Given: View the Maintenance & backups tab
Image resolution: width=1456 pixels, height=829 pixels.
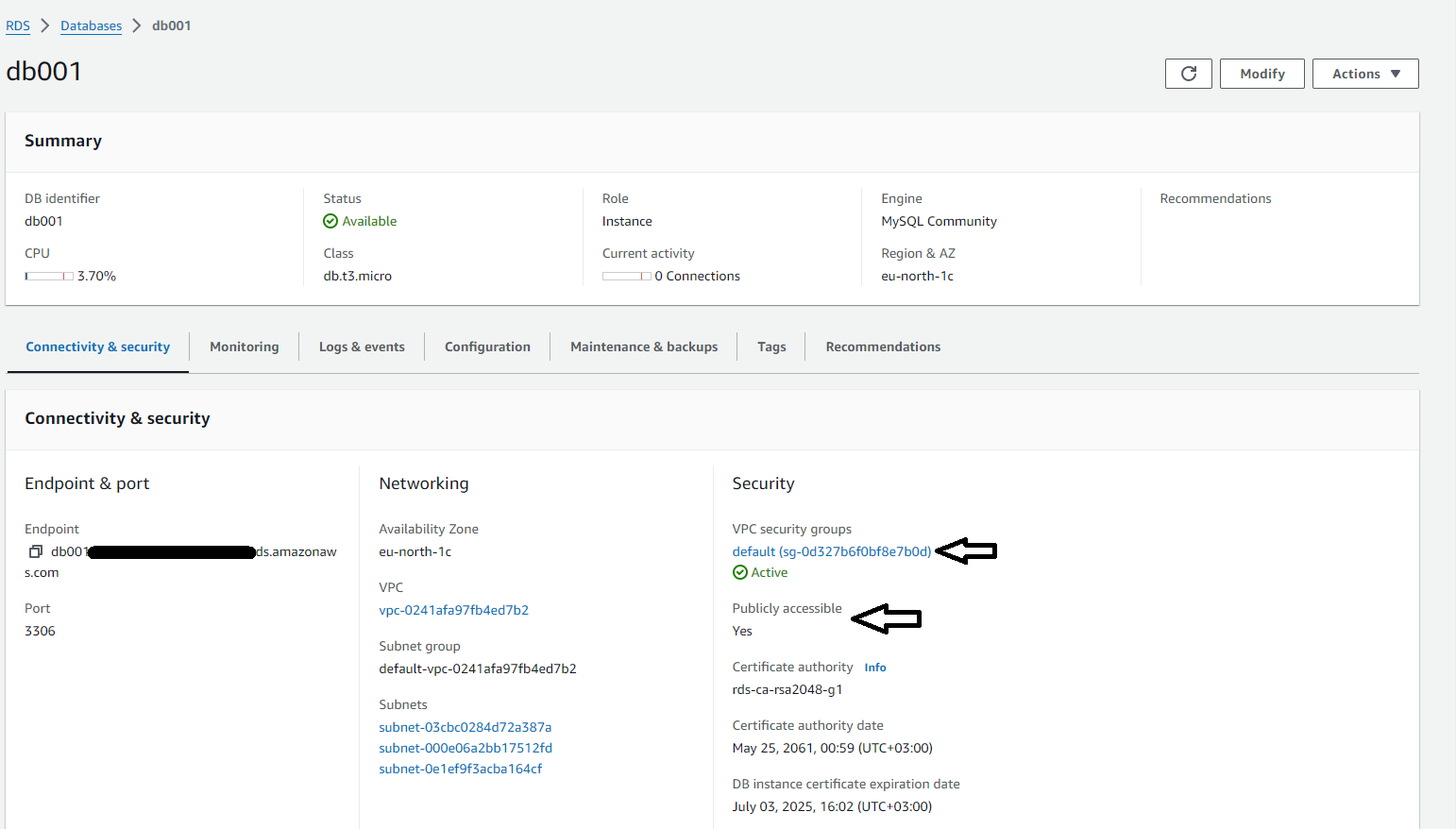Looking at the screenshot, I should pos(643,347).
